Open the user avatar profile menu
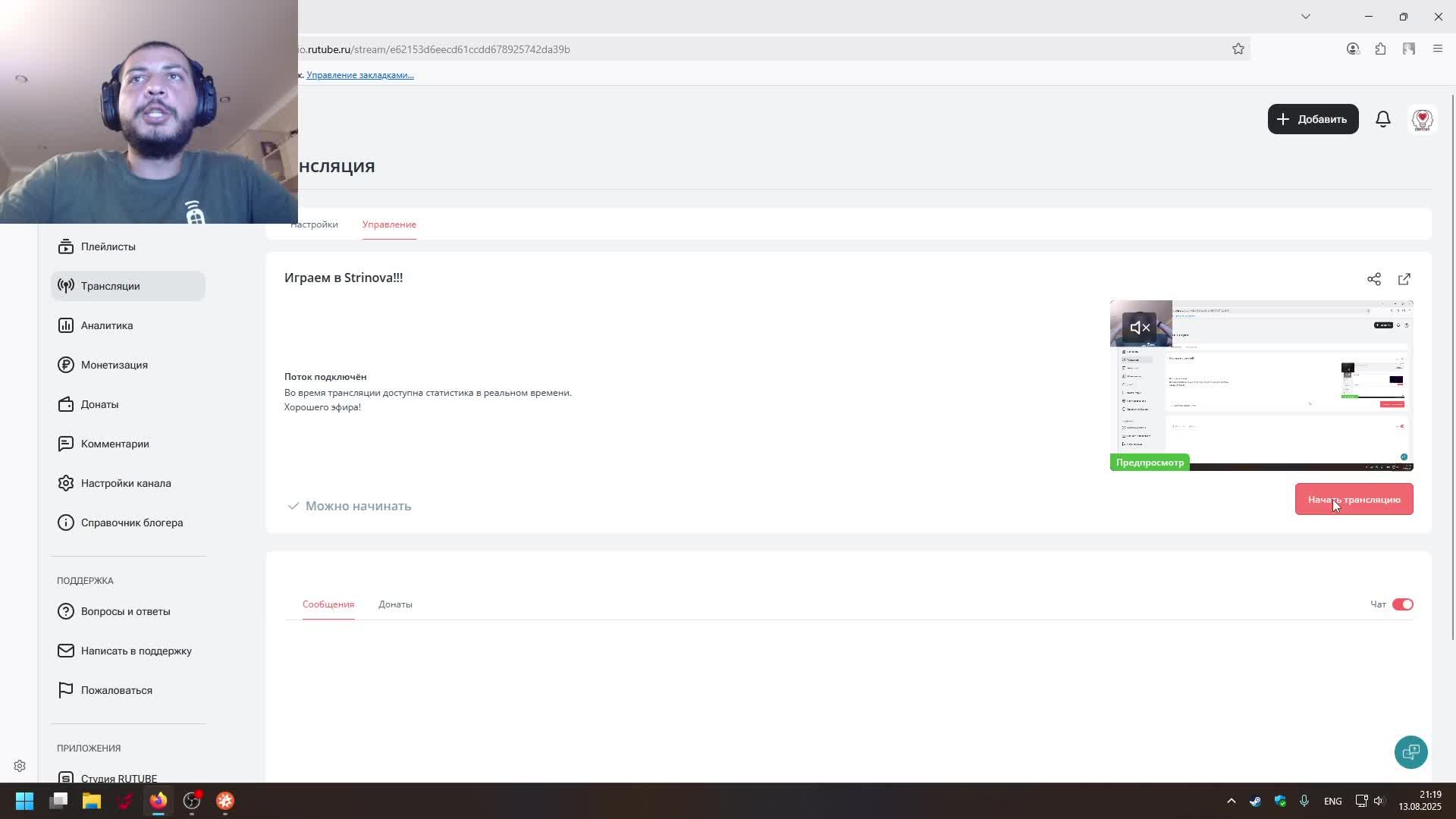 pos(1422,119)
